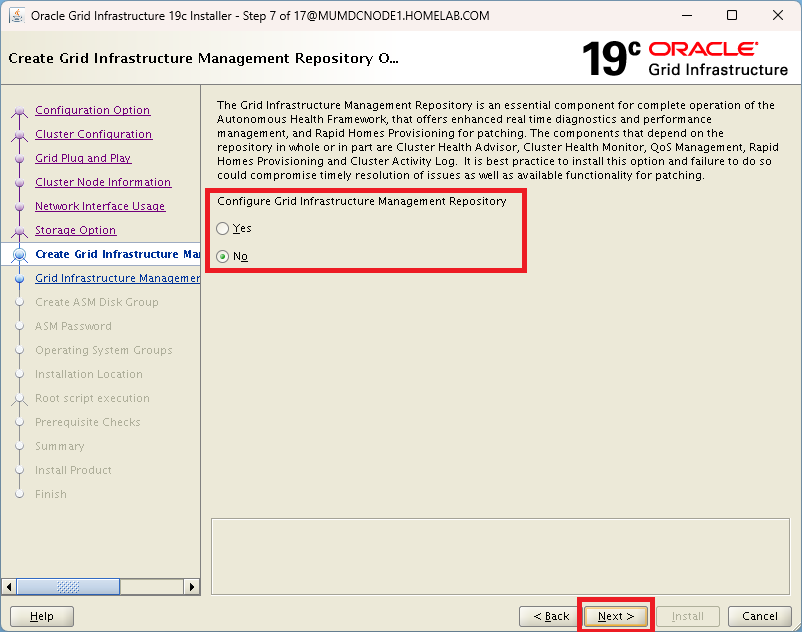This screenshot has width=802, height=632.
Task: Click the Next button
Action: pyautogui.click(x=616, y=616)
